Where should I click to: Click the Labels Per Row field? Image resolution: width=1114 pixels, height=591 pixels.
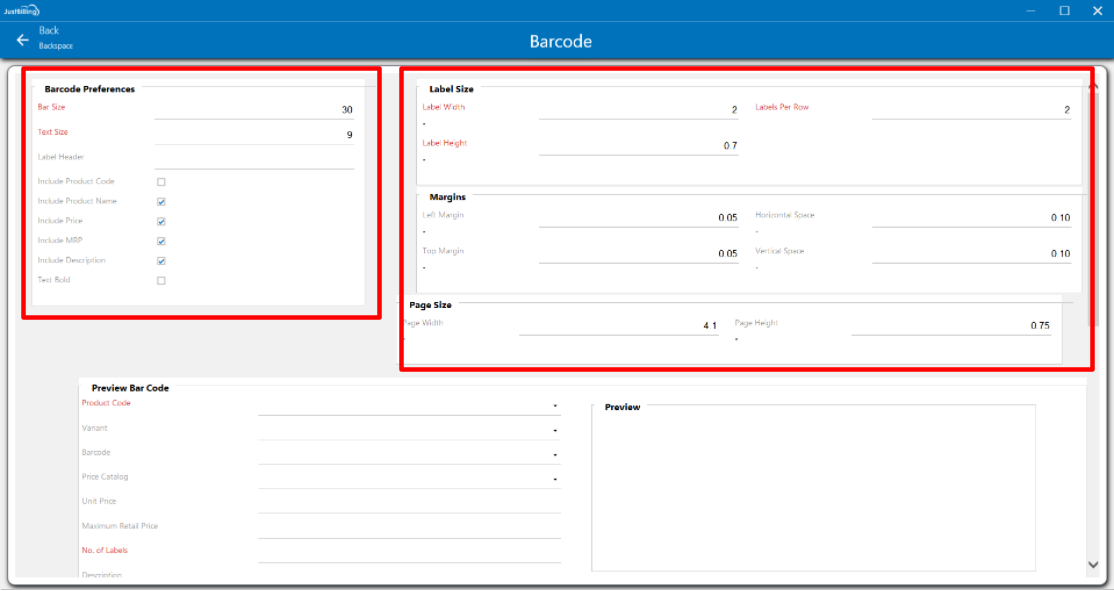point(970,110)
